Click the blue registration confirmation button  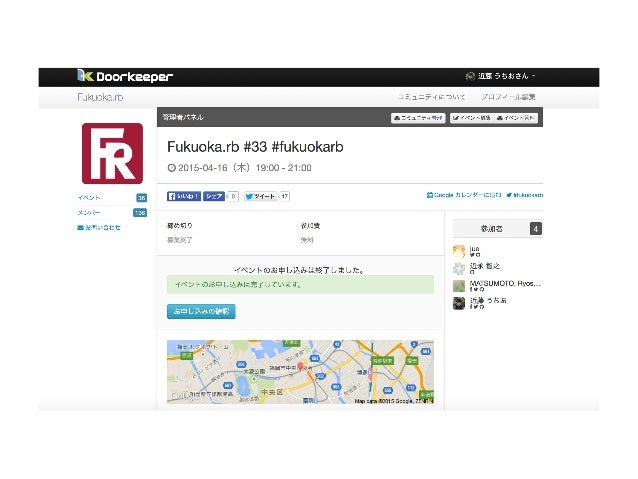point(201,311)
